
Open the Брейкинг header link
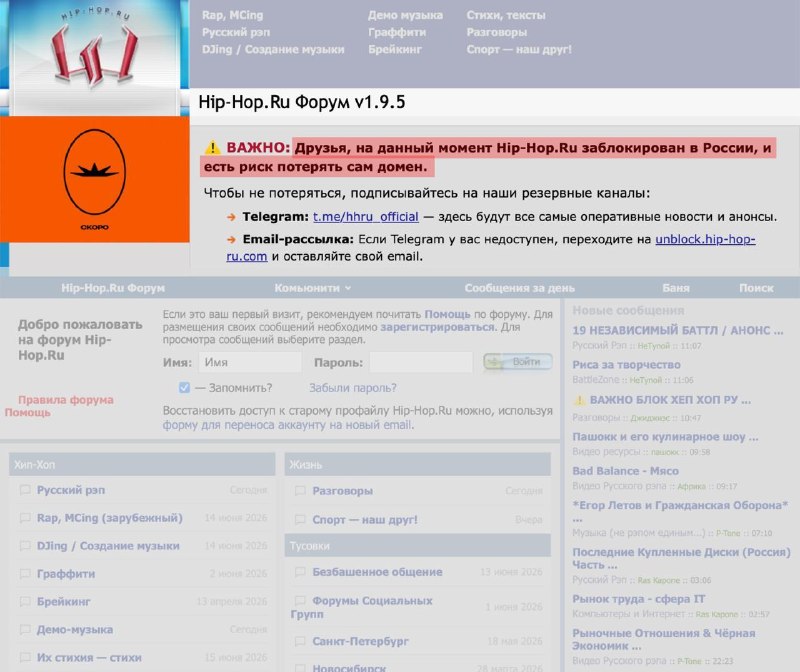coord(395,49)
